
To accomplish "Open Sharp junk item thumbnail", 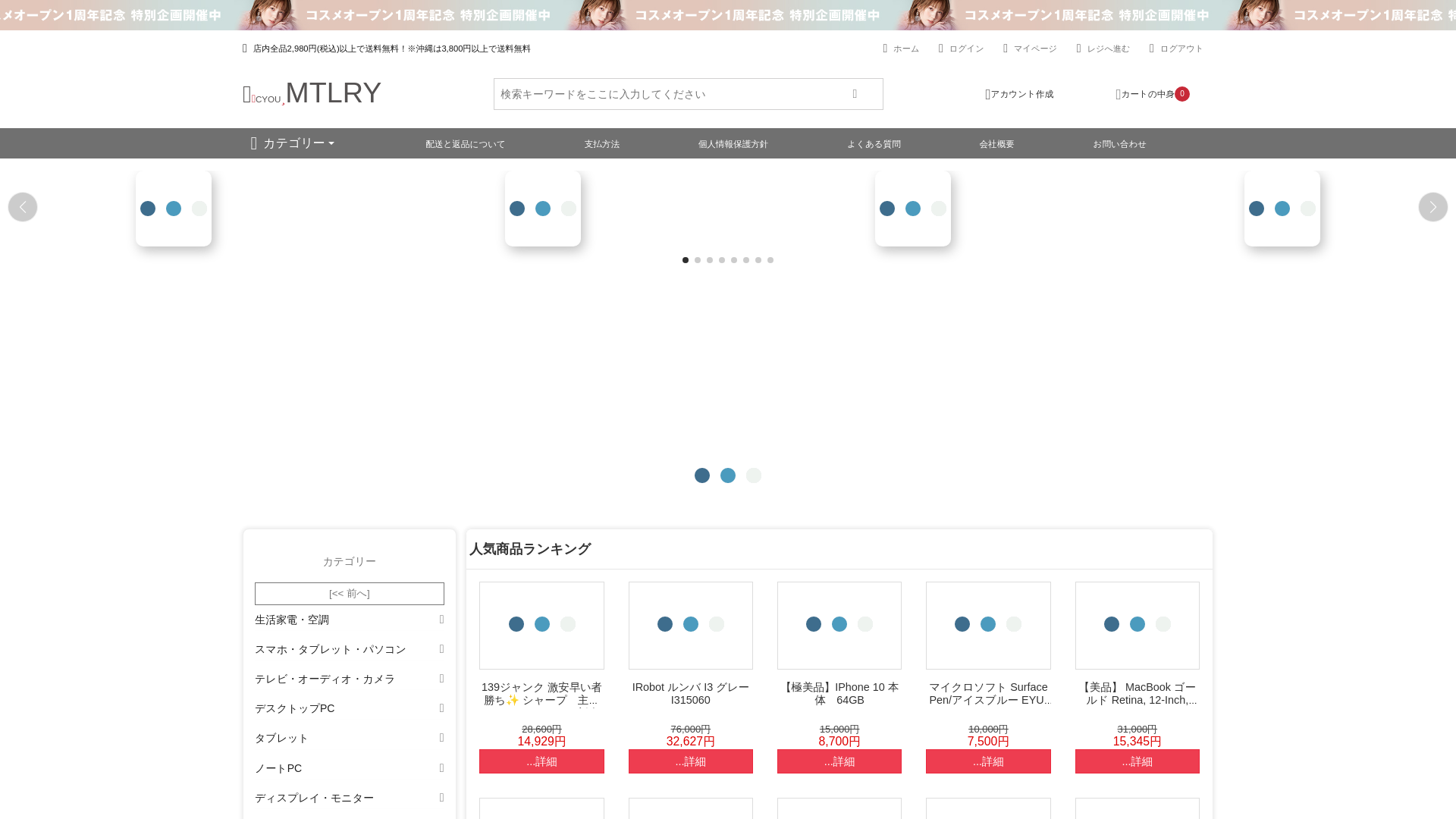I will [x=541, y=626].
